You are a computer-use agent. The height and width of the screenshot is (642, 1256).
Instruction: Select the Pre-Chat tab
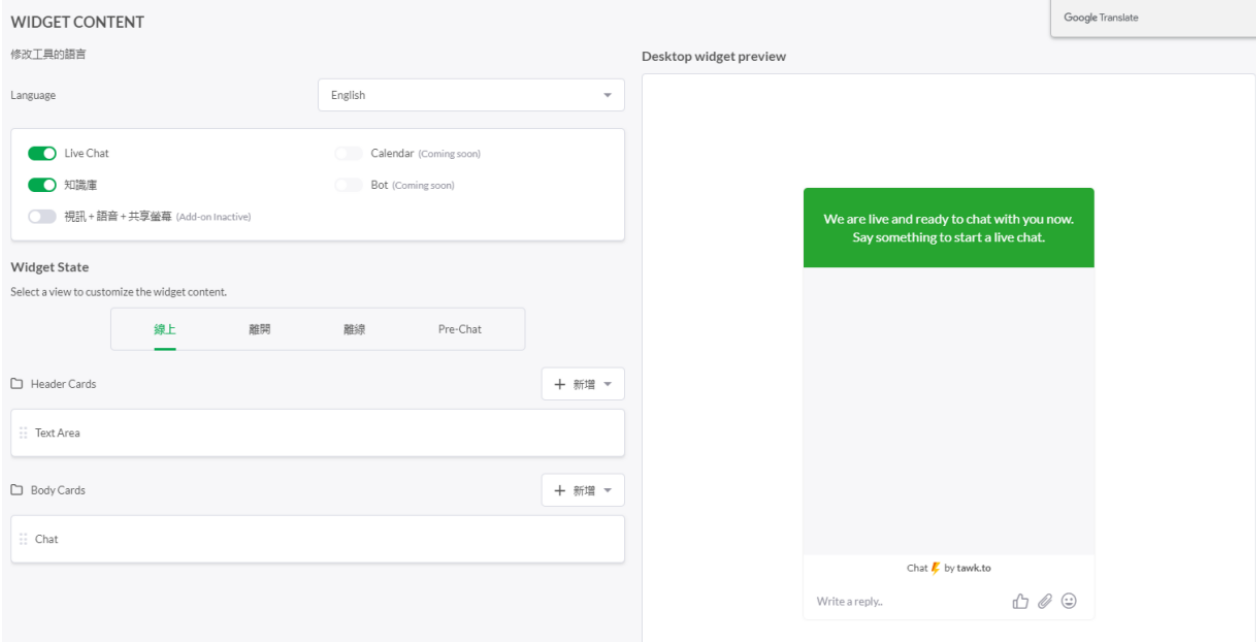(x=459, y=329)
